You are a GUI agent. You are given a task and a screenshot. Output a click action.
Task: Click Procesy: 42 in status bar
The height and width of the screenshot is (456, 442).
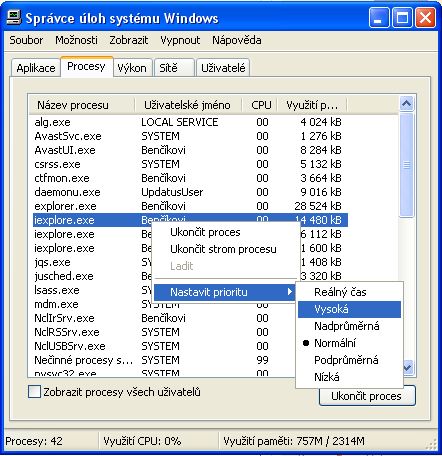click(34, 441)
